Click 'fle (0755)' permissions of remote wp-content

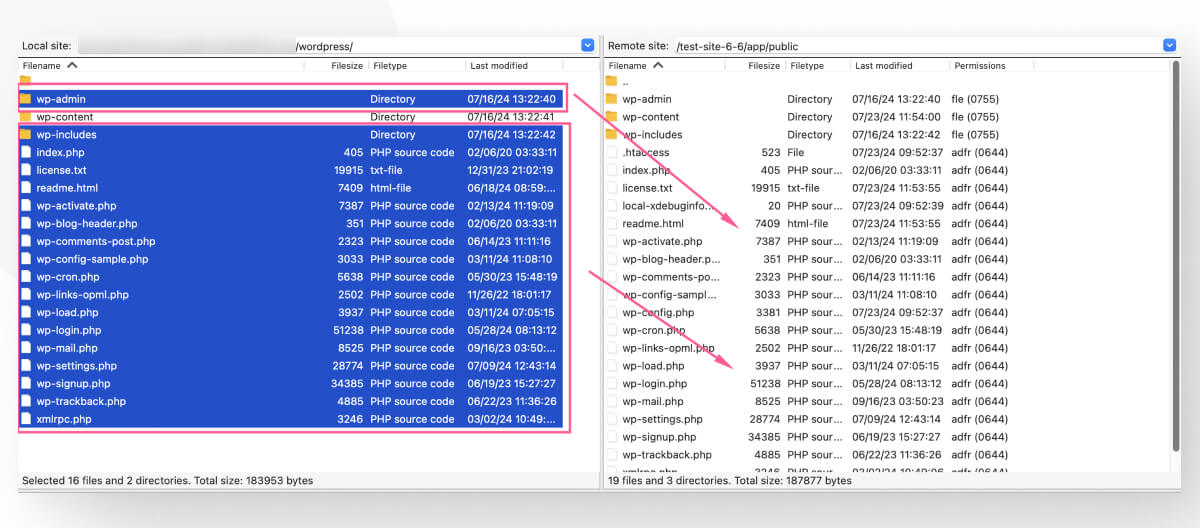(x=974, y=117)
